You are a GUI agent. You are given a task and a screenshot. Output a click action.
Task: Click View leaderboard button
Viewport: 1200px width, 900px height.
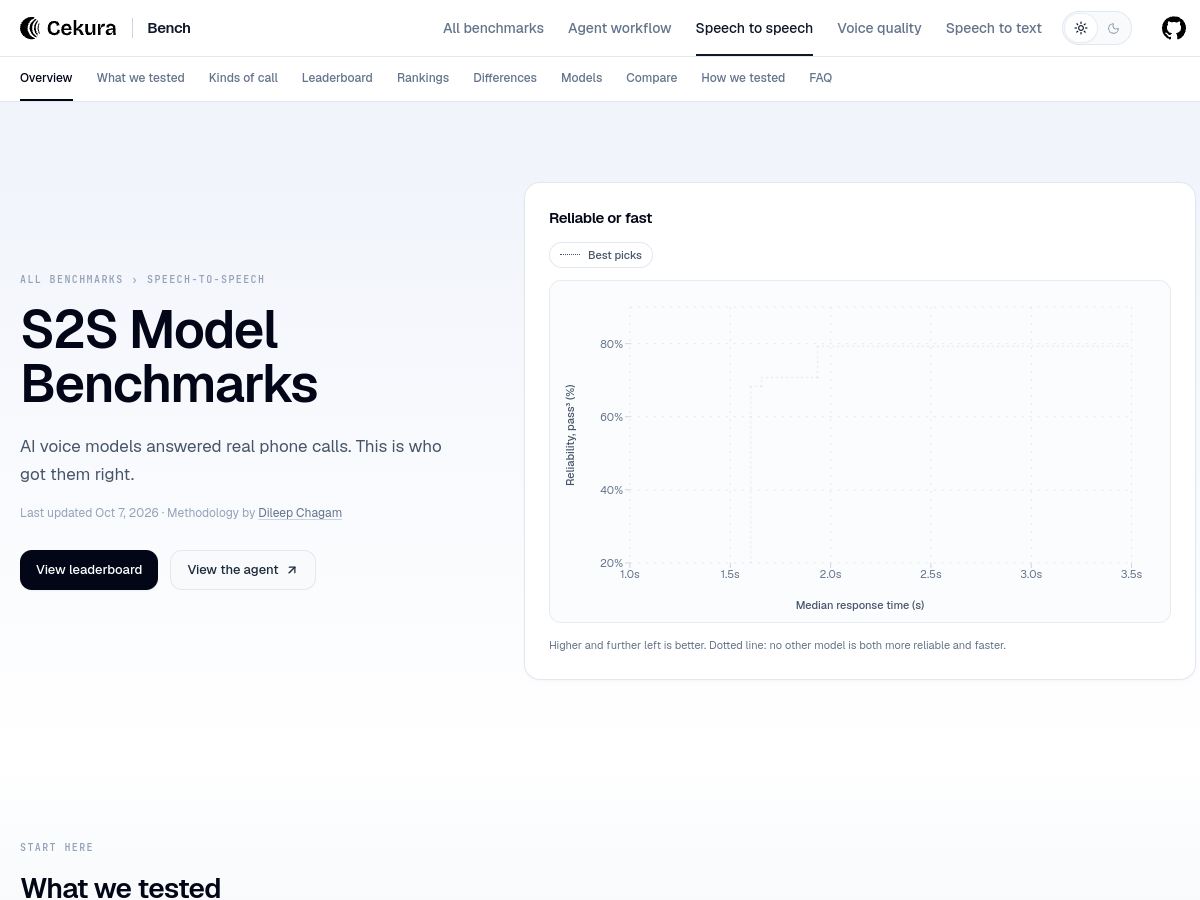point(89,570)
